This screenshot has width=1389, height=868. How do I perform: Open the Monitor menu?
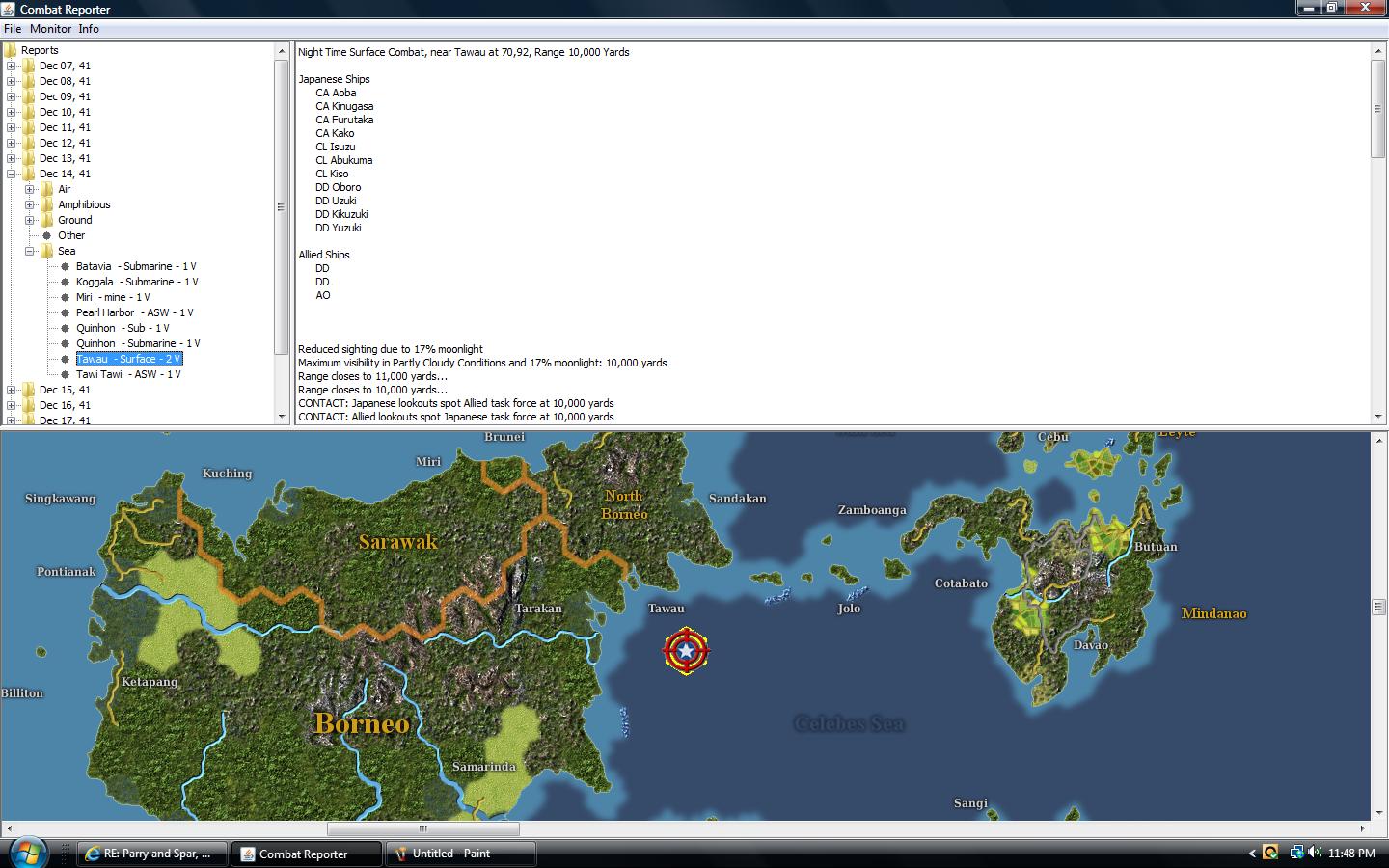click(x=50, y=29)
